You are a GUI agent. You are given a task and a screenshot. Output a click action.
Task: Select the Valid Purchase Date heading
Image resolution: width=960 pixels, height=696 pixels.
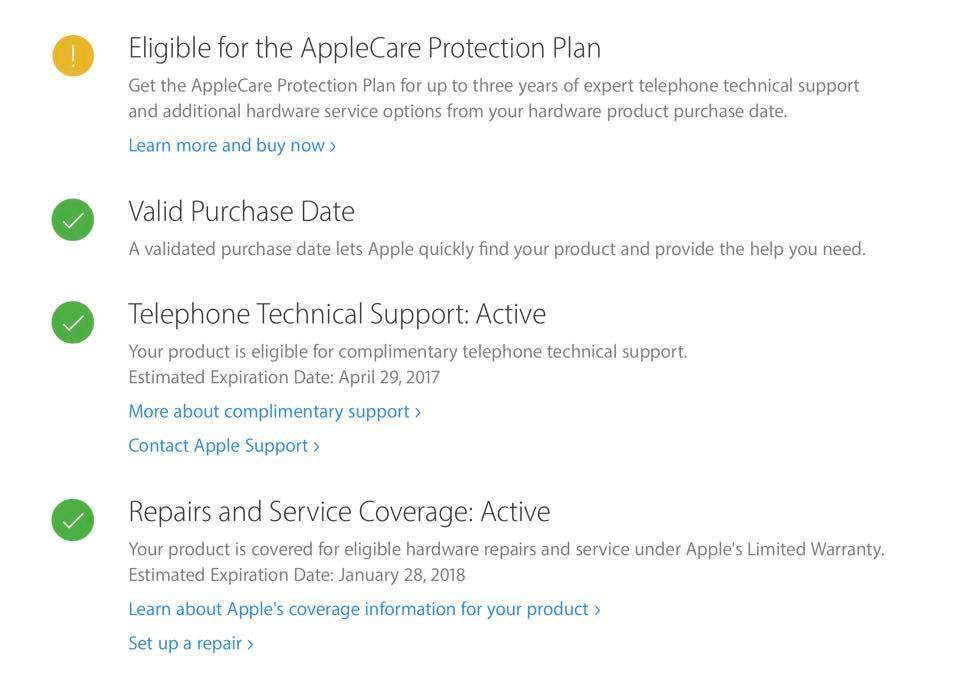click(x=241, y=212)
